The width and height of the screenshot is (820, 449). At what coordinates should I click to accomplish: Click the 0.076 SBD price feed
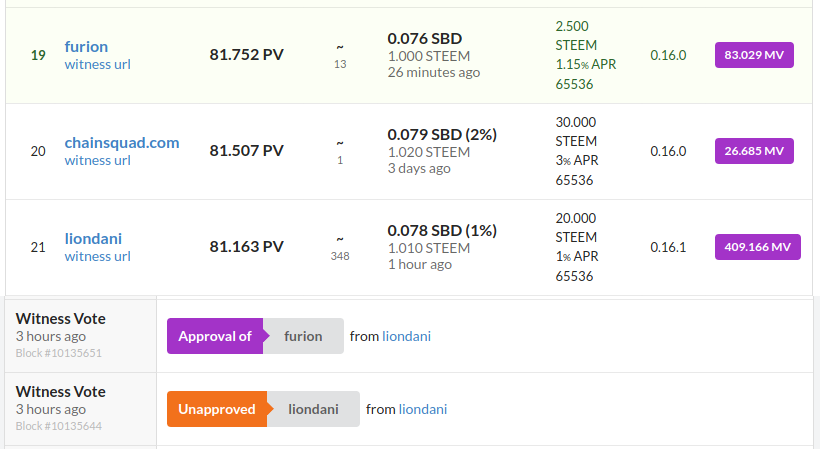[425, 39]
